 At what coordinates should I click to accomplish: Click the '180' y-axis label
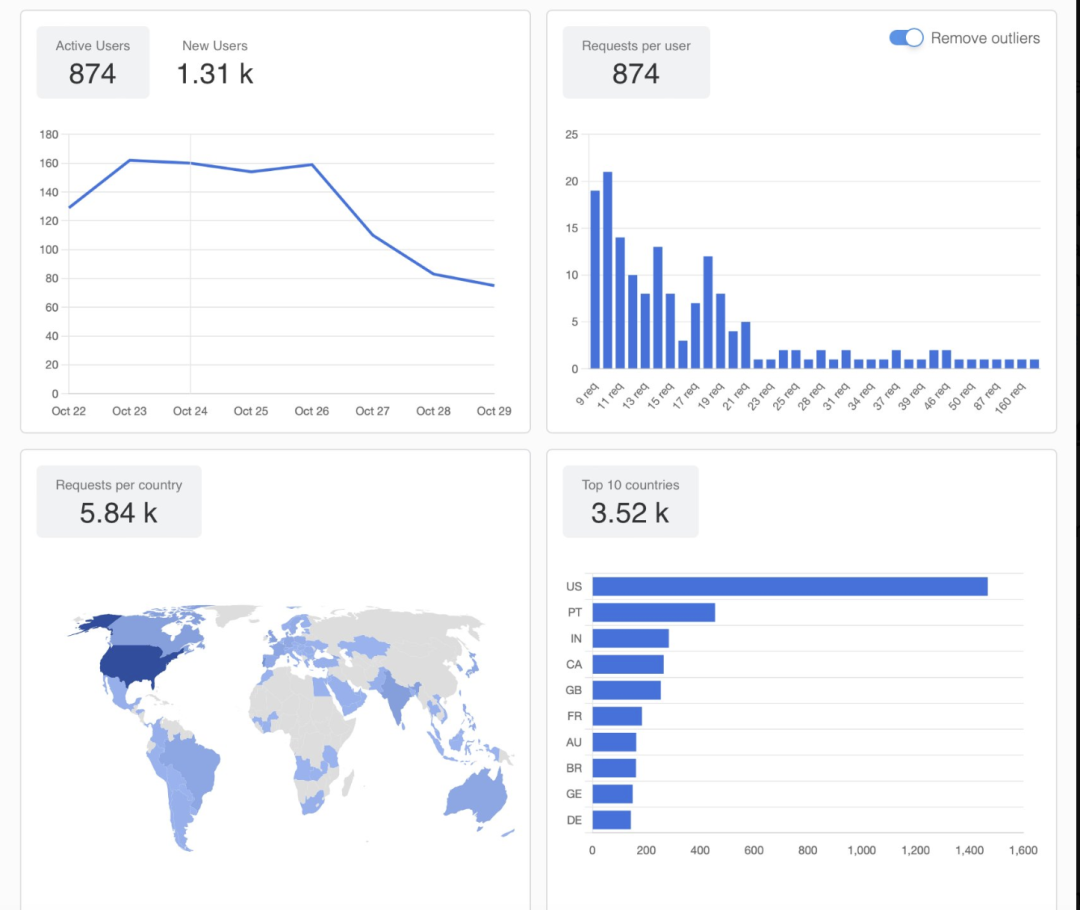49,134
